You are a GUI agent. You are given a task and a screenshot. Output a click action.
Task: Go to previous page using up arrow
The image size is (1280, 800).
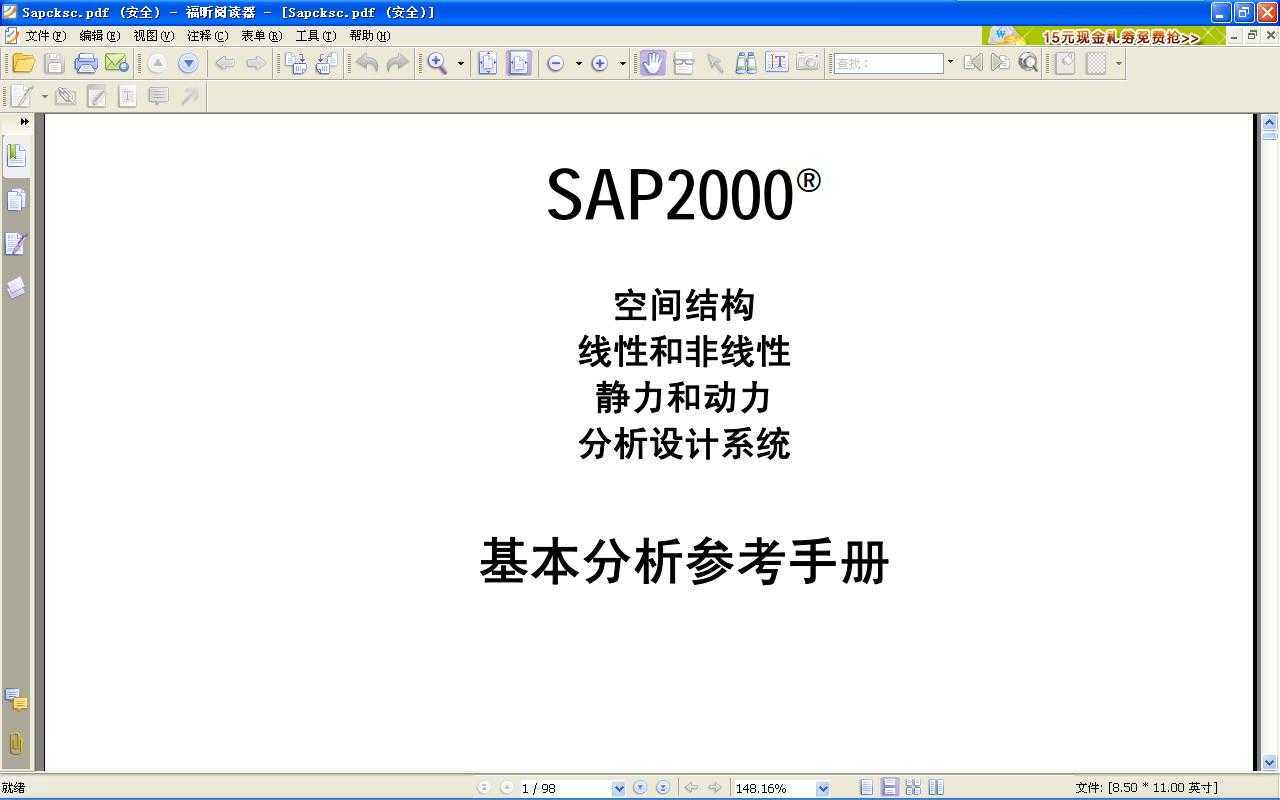[x=157, y=63]
